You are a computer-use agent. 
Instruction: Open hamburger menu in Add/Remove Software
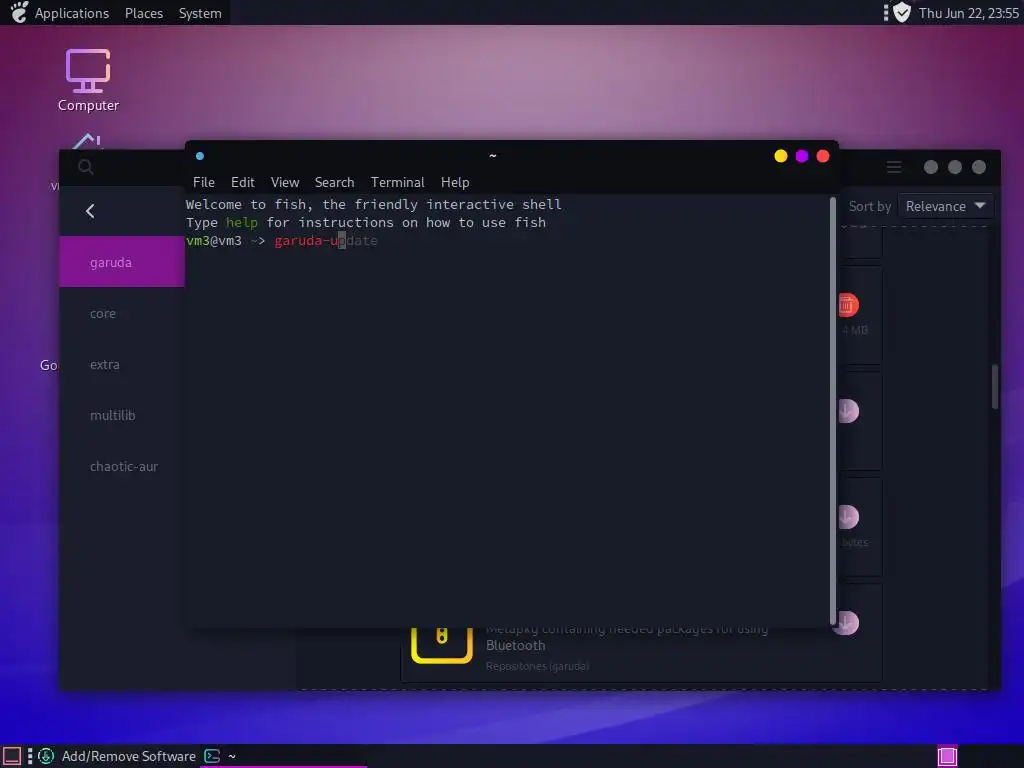pos(894,167)
